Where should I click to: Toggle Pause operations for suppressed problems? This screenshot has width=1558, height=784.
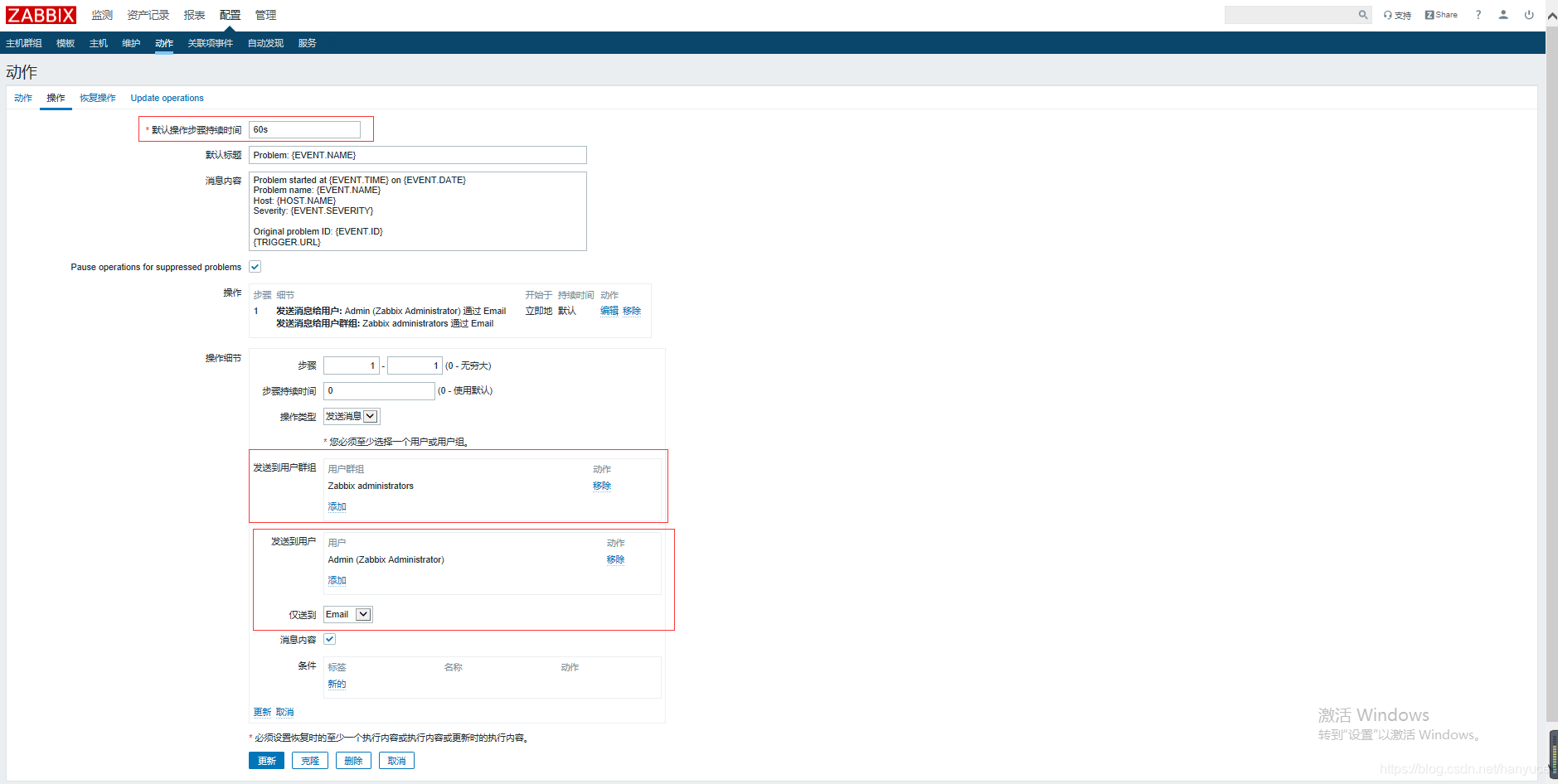click(255, 267)
